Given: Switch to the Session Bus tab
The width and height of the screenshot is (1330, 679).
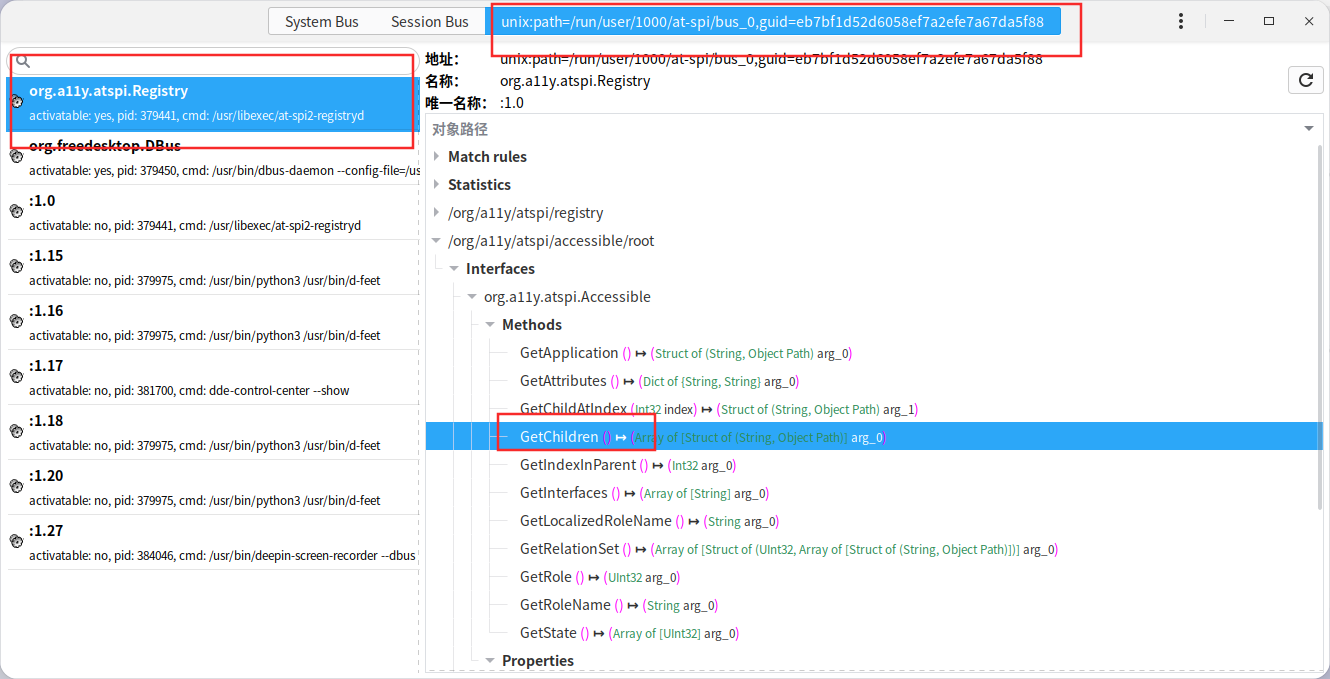Looking at the screenshot, I should [x=429, y=21].
